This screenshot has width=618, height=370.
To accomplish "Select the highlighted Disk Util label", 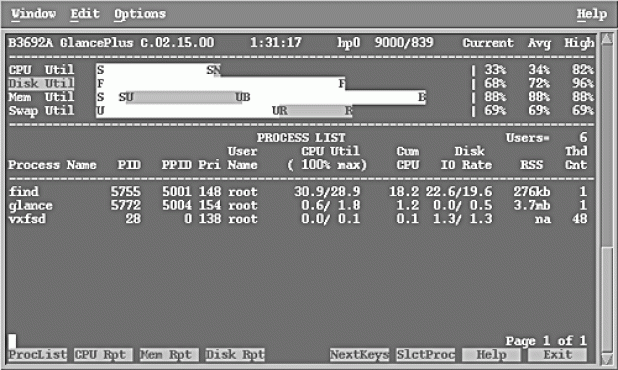I will (41, 84).
